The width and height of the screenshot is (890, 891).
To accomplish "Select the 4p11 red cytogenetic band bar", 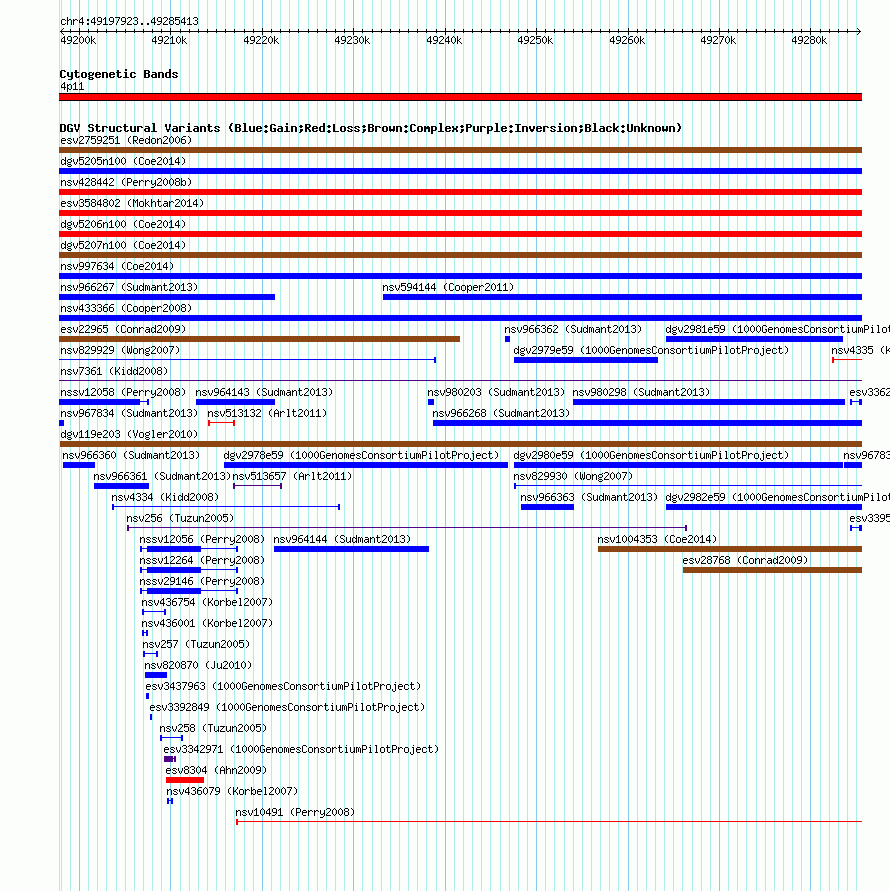I will (x=460, y=97).
